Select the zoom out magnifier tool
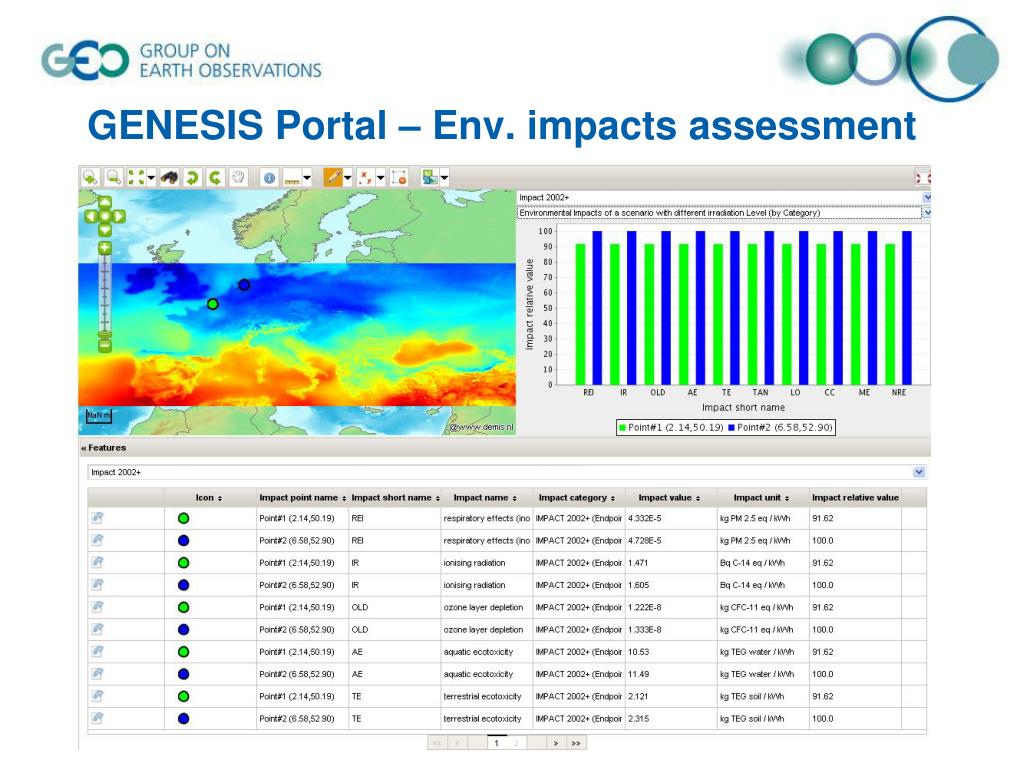 tap(113, 178)
